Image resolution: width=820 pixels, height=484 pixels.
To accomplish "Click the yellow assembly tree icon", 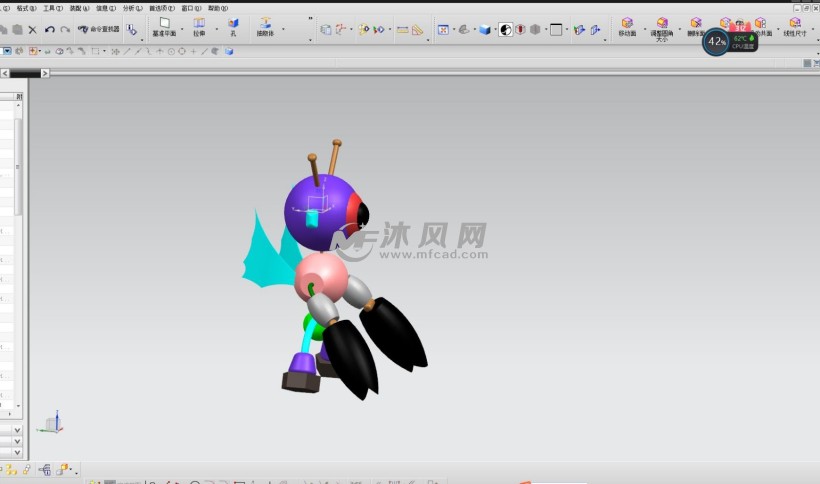I will pyautogui.click(x=11, y=470).
